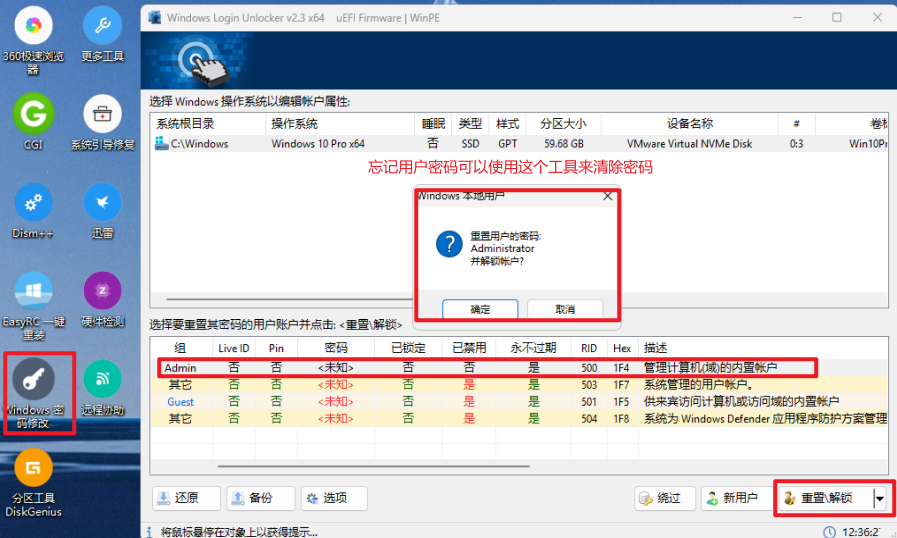The width and height of the screenshot is (897, 538).
Task: Click the 类型 column header
Action: [x=470, y=124]
